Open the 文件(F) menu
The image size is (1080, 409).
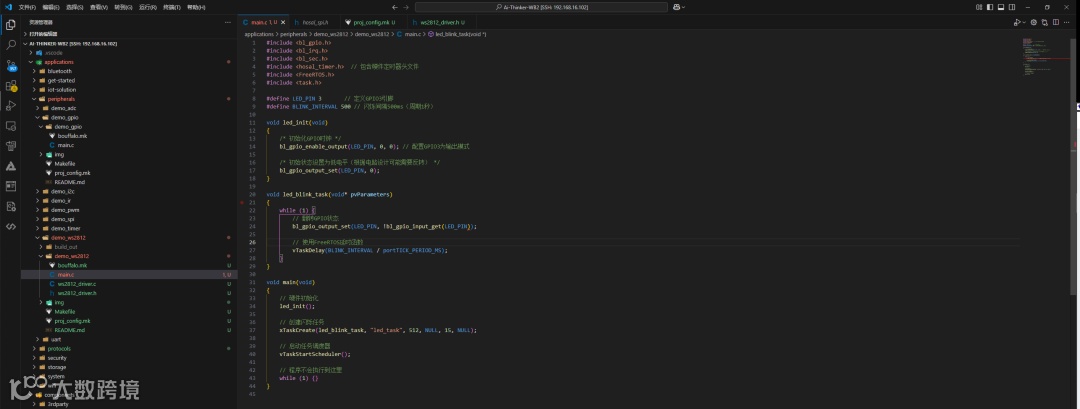coord(27,7)
